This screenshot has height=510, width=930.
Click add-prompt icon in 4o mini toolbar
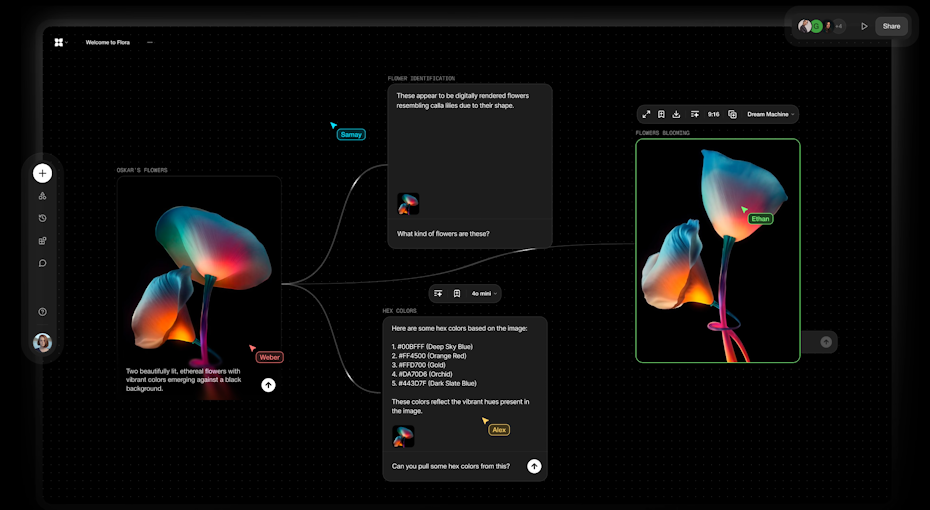(x=438, y=294)
